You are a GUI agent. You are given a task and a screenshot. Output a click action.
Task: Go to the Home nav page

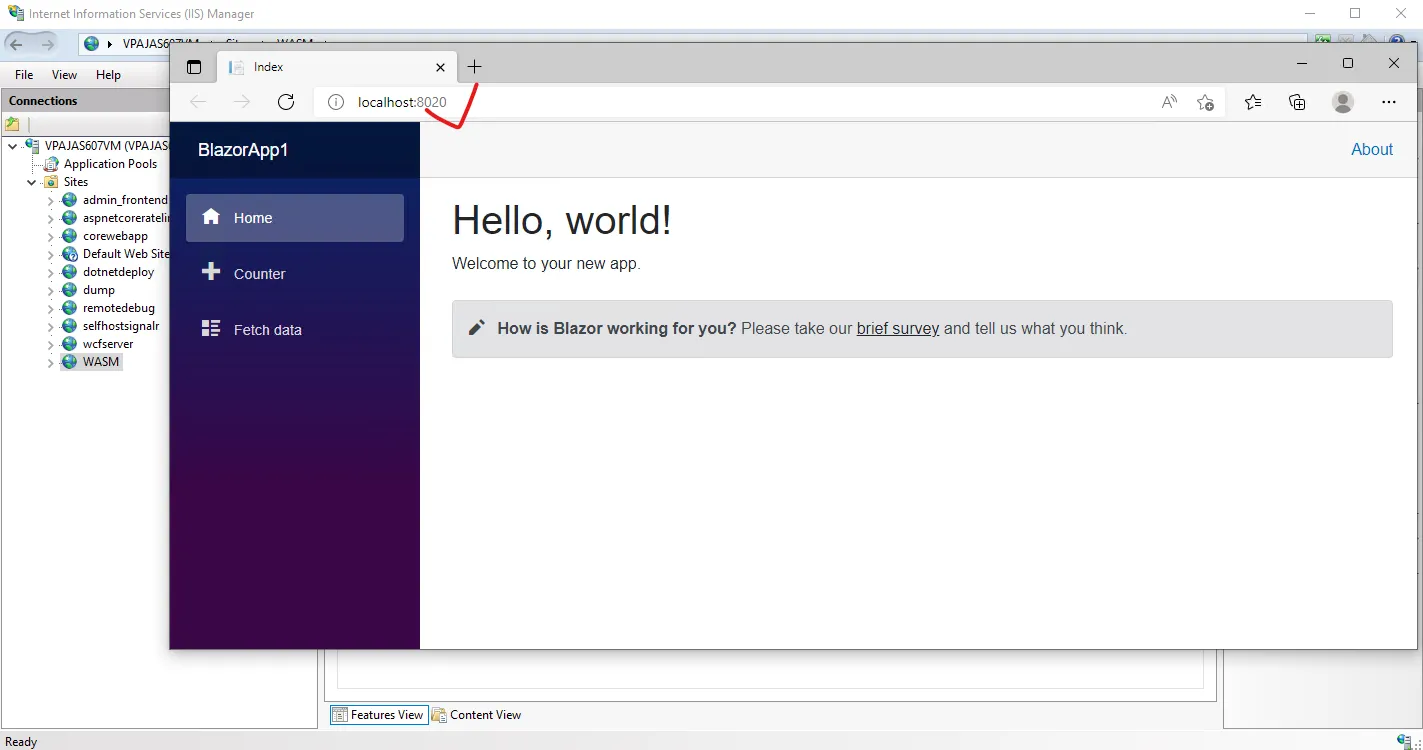pyautogui.click(x=295, y=218)
